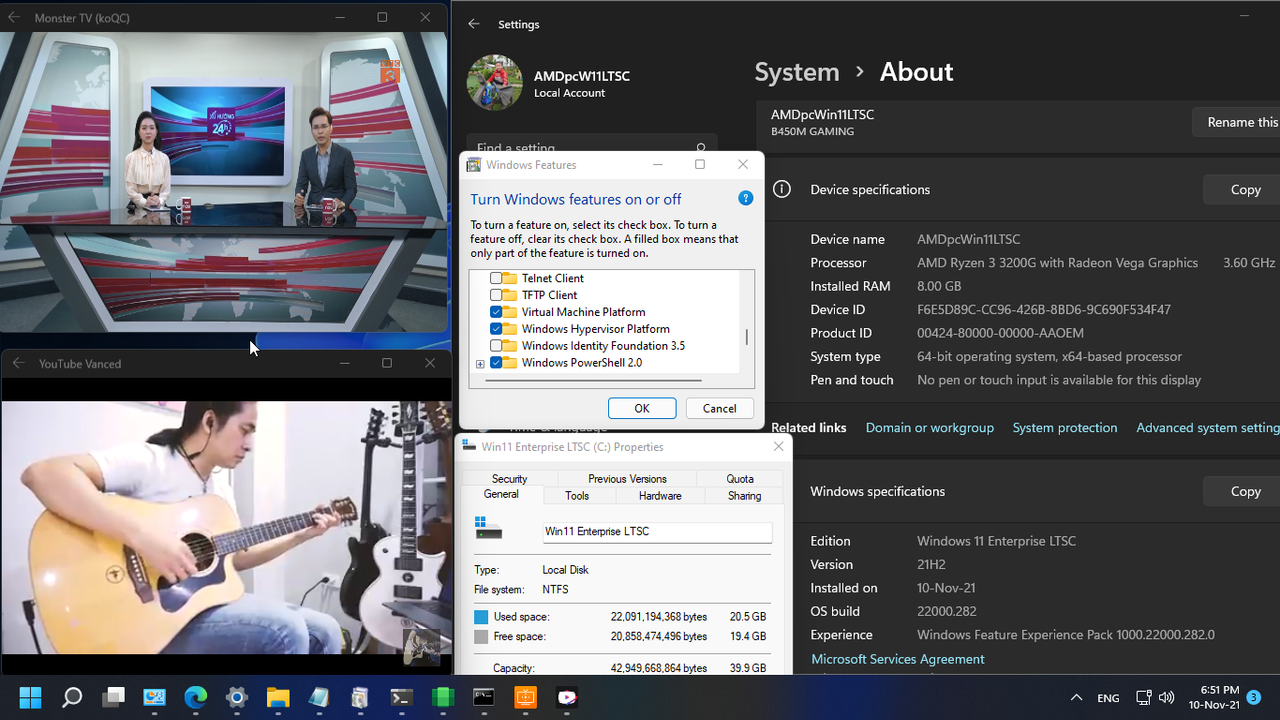
Task: Open volume speaker icon in tray
Action: (x=1165, y=698)
